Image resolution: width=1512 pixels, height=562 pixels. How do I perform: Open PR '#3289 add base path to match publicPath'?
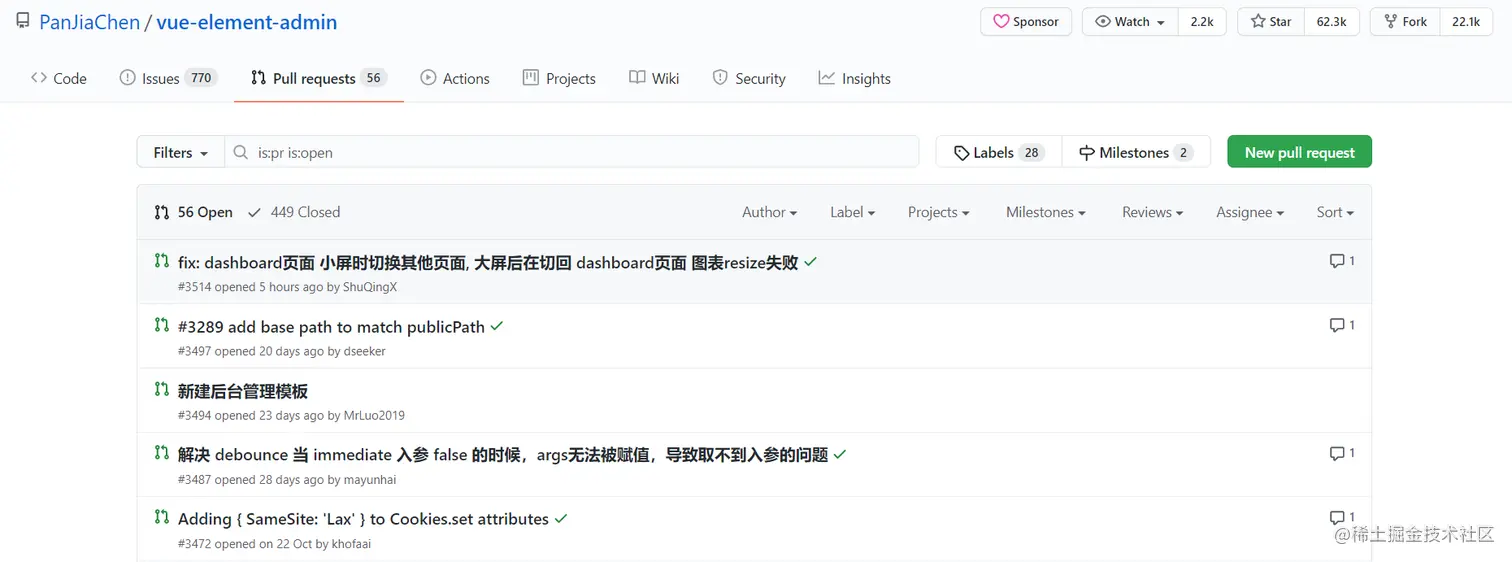click(331, 327)
